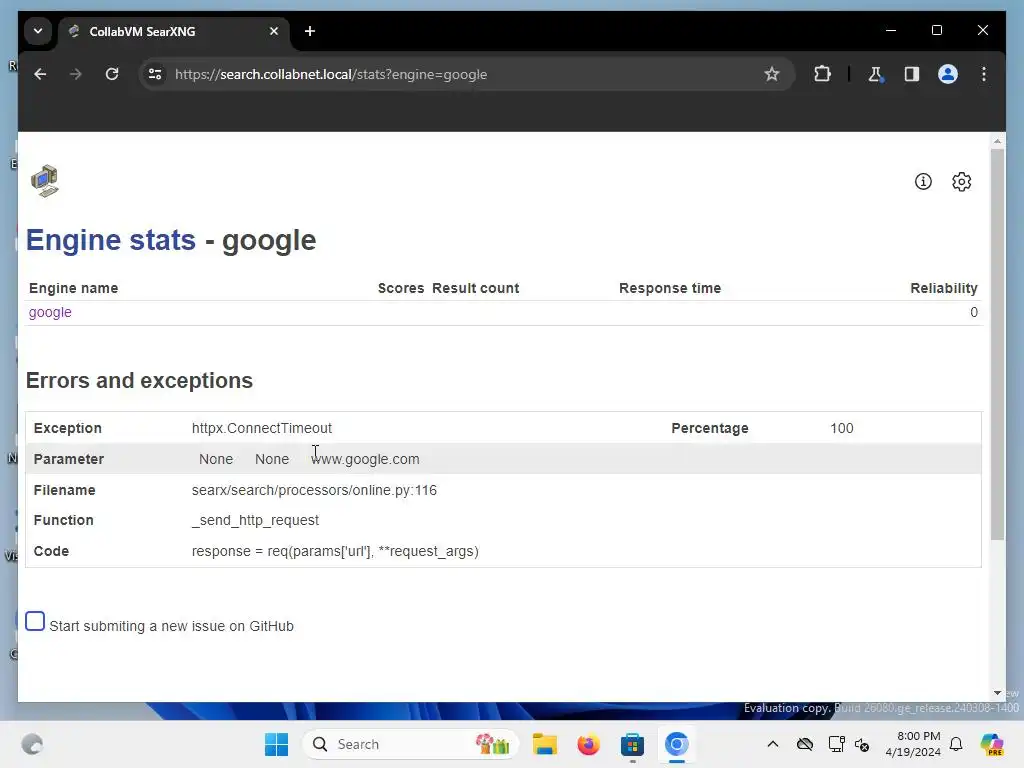This screenshot has height=768, width=1024.
Task: Close the CollabVM SearXNG tab
Action: 274,31
